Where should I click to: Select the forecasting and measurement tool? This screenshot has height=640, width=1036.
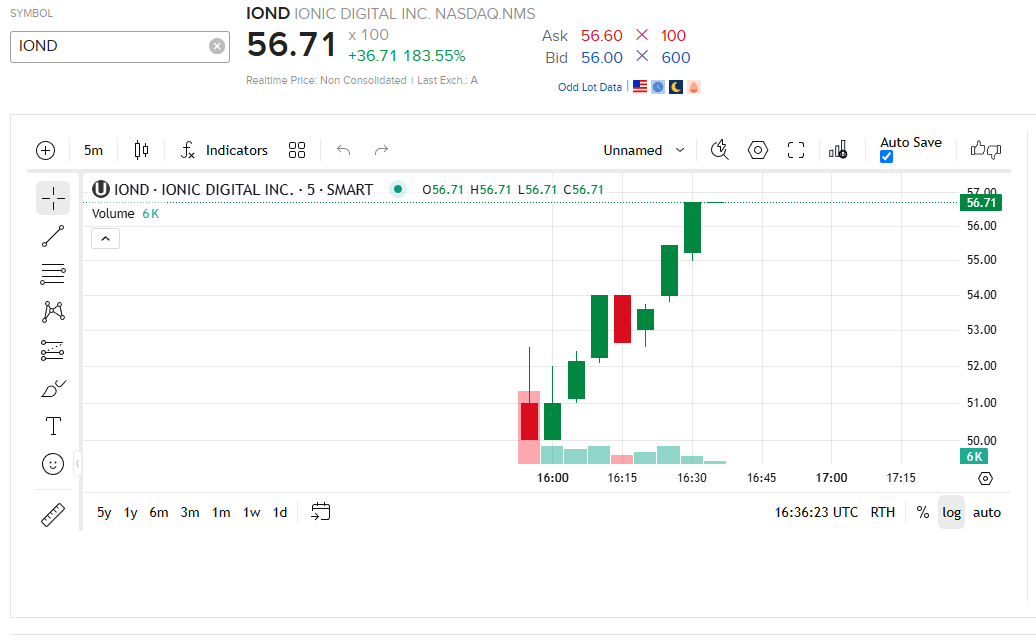[x=53, y=350]
